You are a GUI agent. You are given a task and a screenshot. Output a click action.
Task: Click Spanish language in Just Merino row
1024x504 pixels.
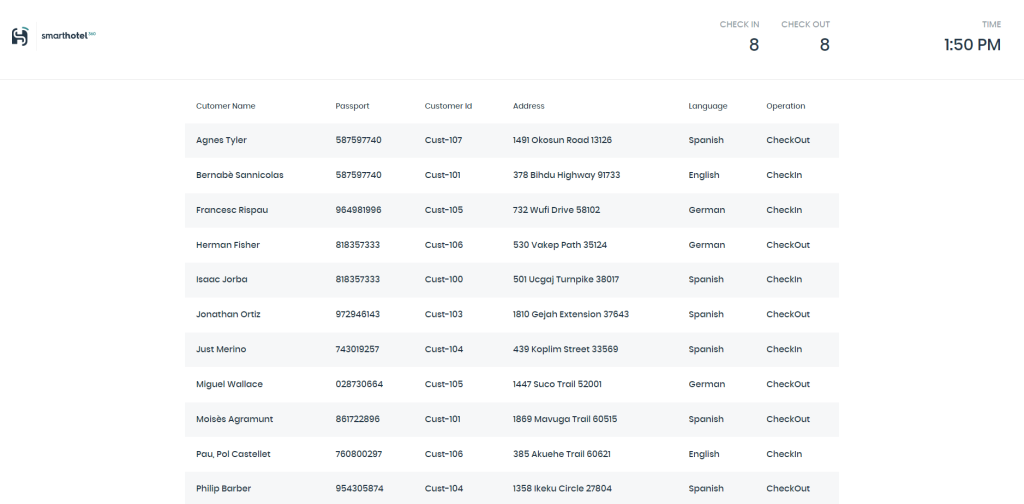[x=706, y=349]
